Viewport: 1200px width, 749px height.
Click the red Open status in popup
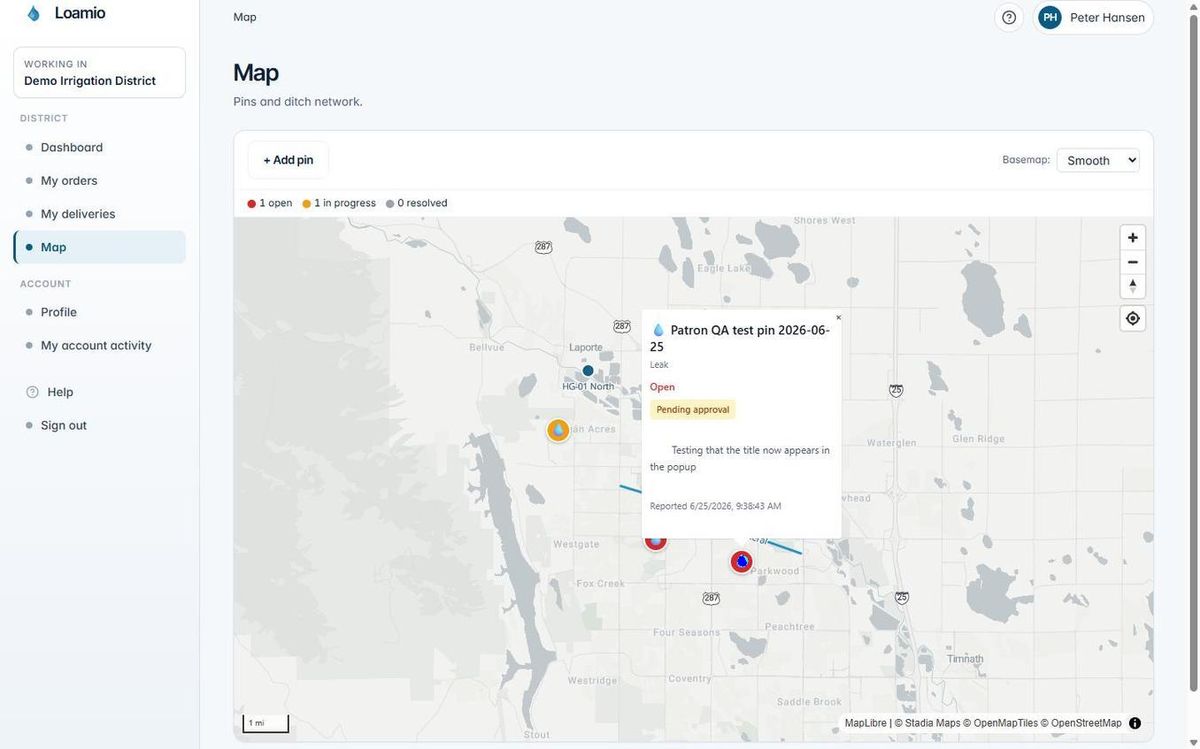(662, 387)
